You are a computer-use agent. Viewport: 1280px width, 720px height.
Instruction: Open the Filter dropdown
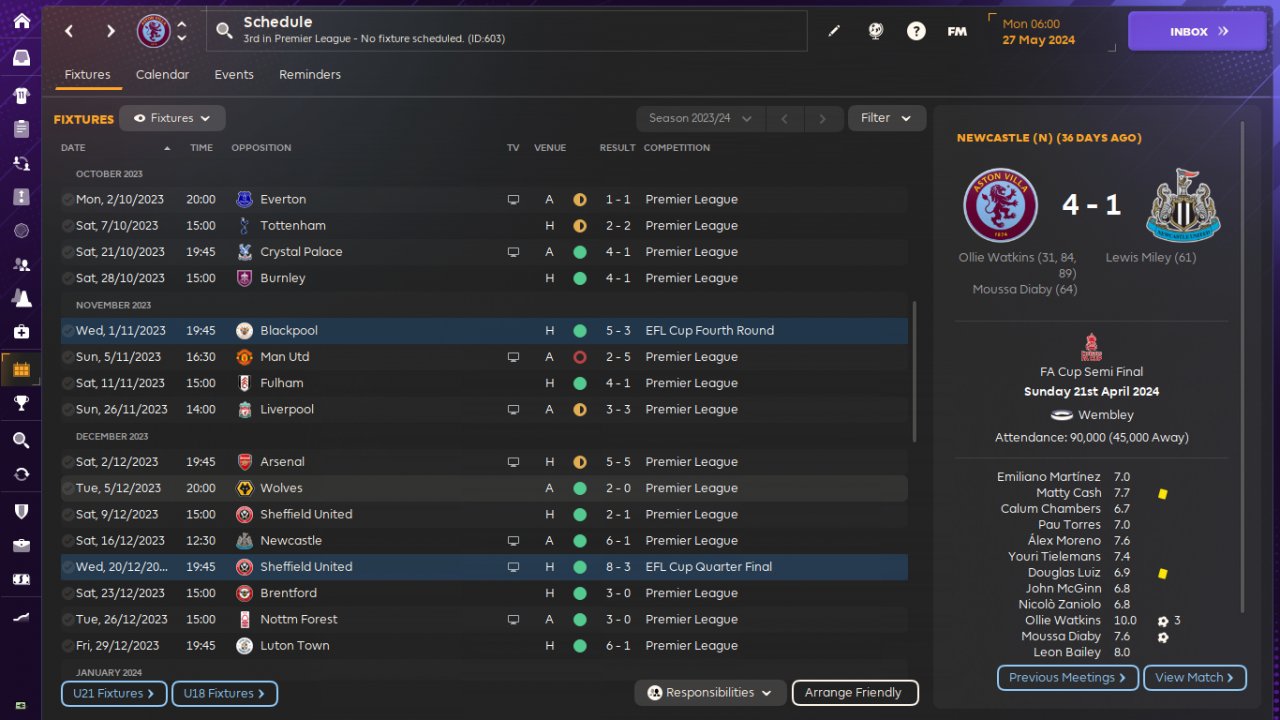(886, 118)
